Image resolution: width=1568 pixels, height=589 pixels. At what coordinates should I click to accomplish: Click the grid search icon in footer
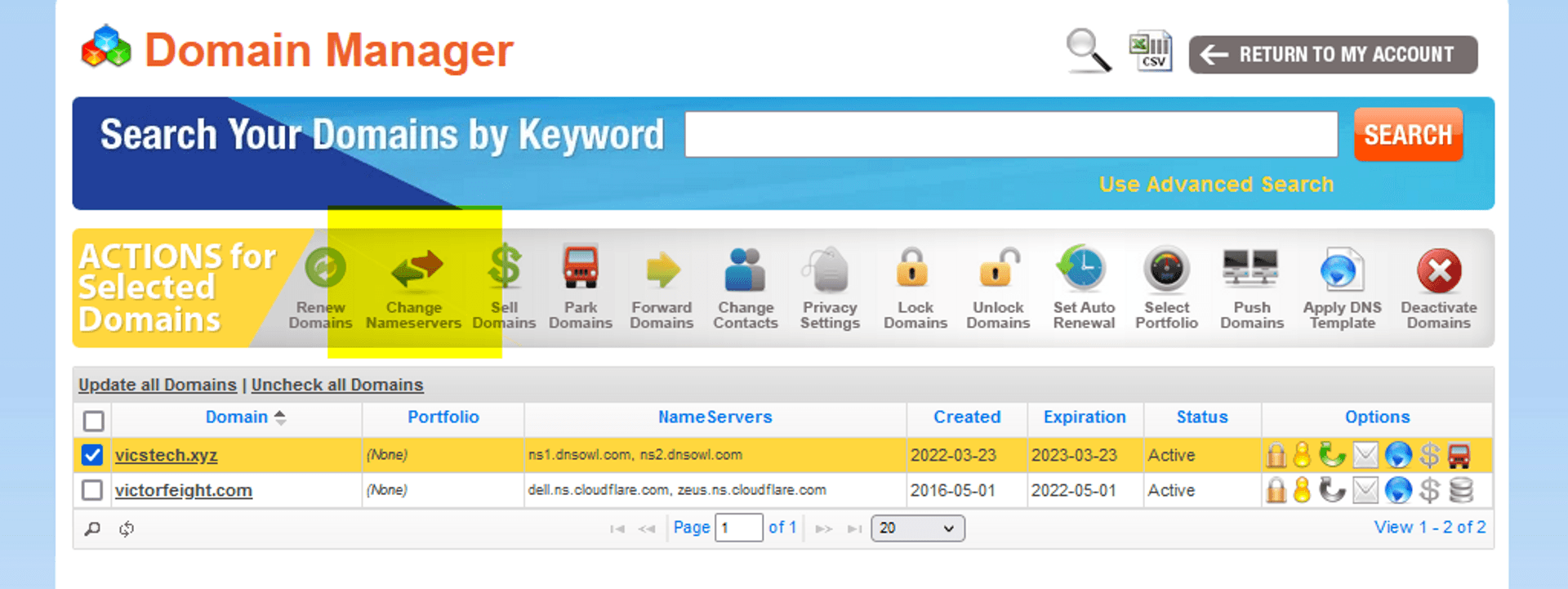(92, 529)
